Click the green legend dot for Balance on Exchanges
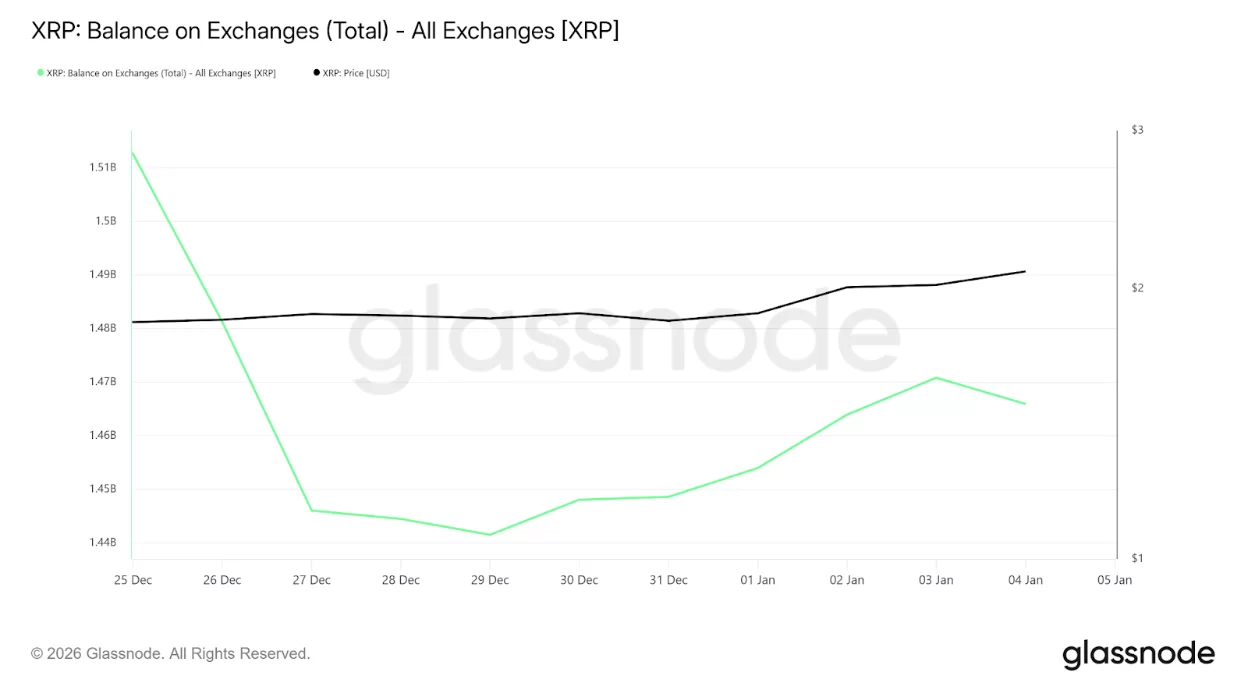Screen dimensions: 1254x684 [41, 73]
